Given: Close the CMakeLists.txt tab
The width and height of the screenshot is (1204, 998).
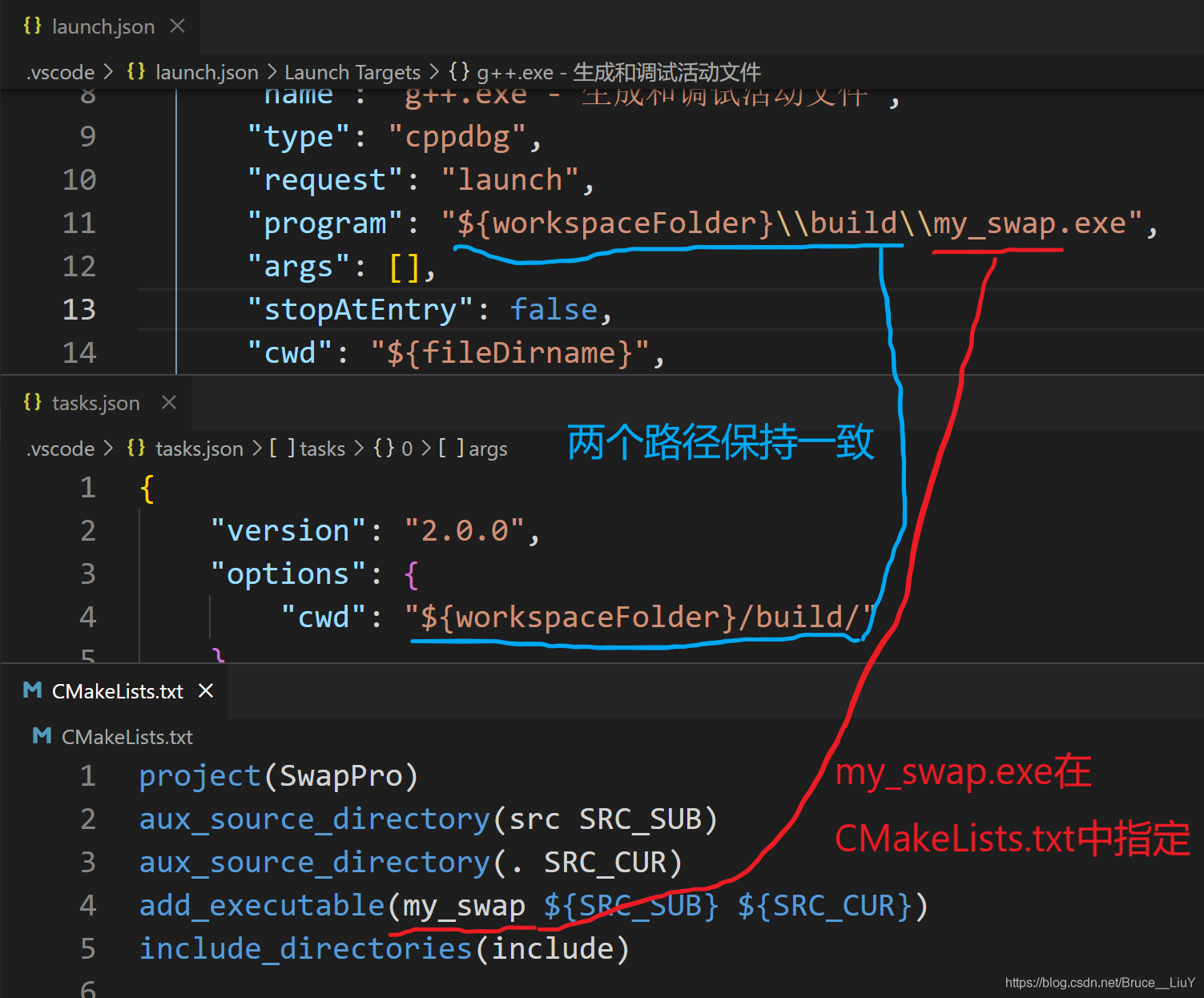Looking at the screenshot, I should [206, 690].
